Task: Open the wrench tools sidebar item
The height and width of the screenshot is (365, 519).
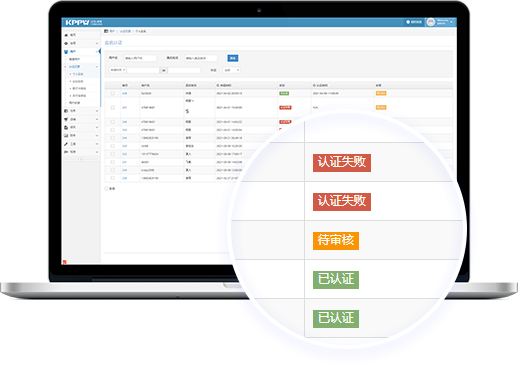Action: (x=66, y=144)
